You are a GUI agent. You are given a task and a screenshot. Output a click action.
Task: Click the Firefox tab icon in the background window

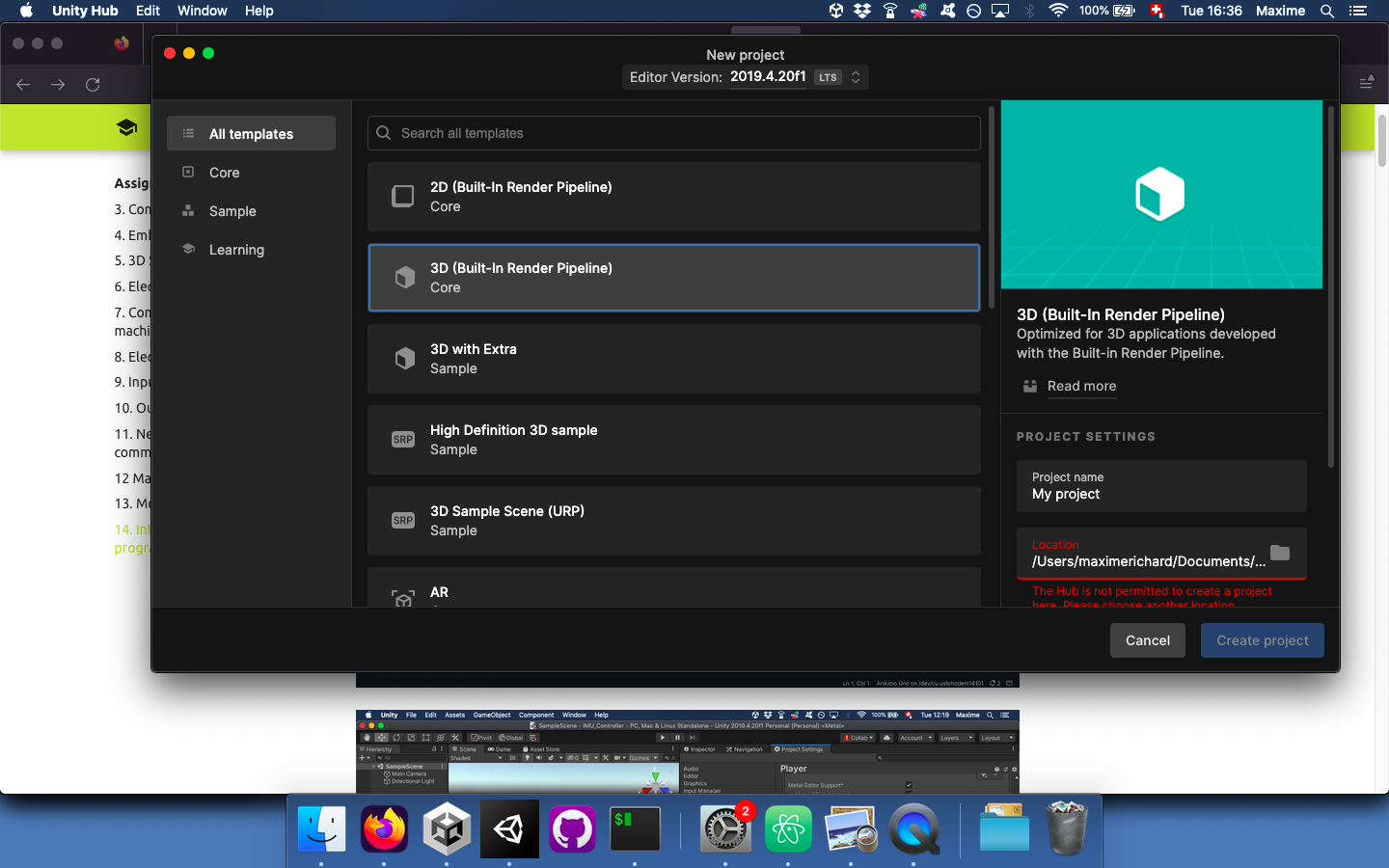click(122, 43)
